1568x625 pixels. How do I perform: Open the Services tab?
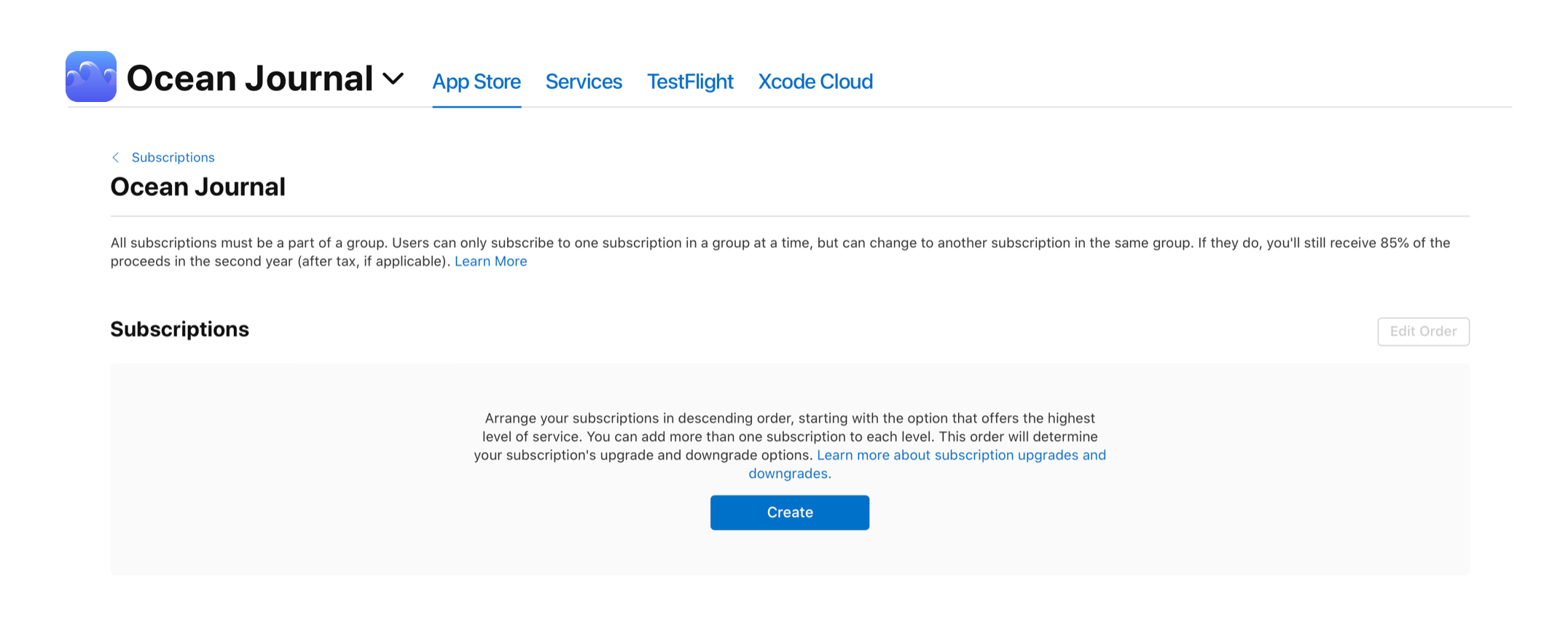pyautogui.click(x=584, y=82)
